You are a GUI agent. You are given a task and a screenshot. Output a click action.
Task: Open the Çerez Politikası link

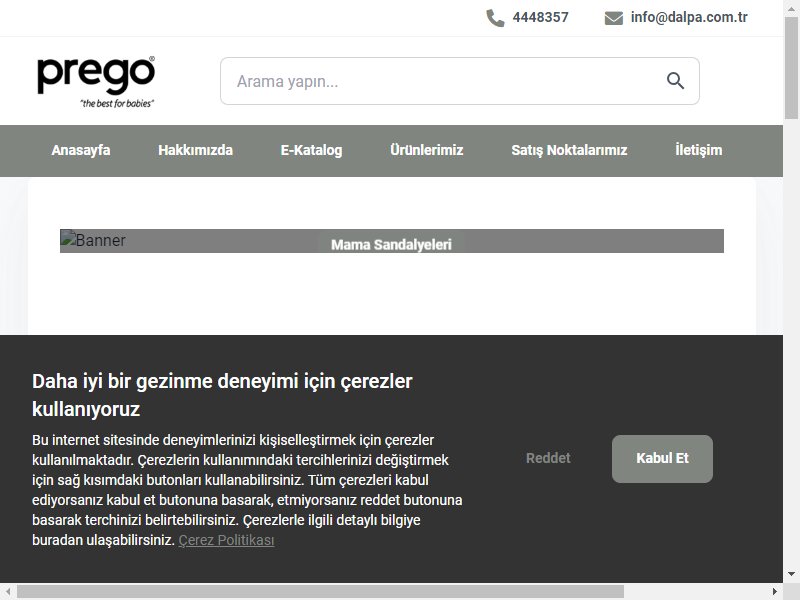click(x=227, y=540)
